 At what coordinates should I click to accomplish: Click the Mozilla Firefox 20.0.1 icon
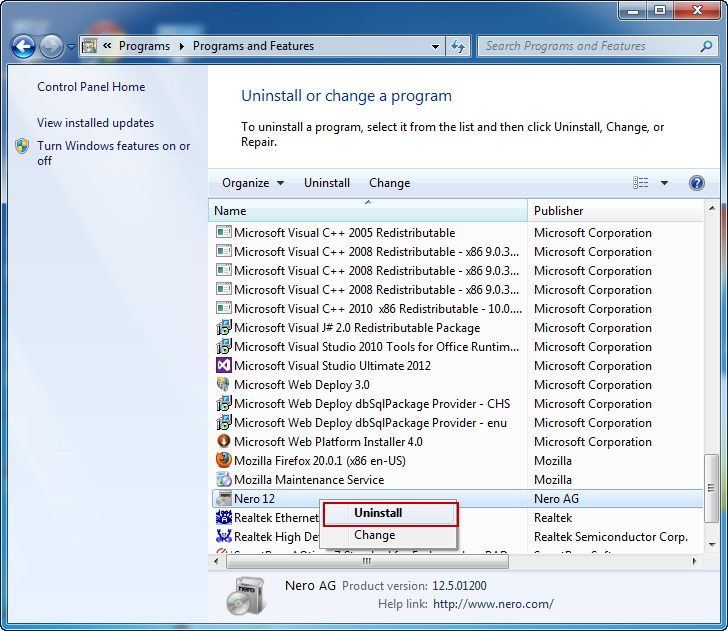224,461
